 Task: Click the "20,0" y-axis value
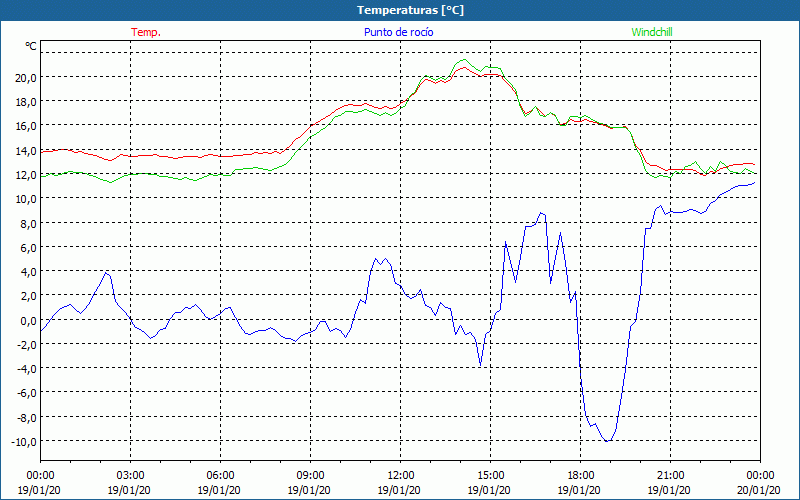tap(27, 78)
